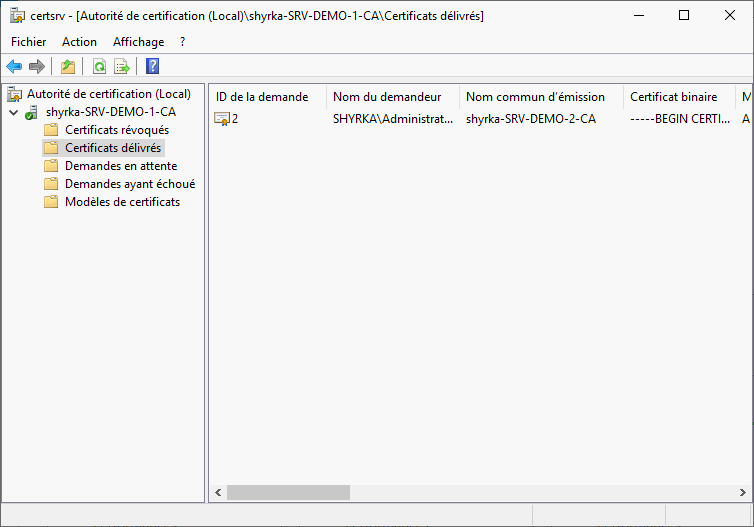Image resolution: width=754 pixels, height=527 pixels.
Task: Click the Refresh toolbar icon
Action: 99,67
